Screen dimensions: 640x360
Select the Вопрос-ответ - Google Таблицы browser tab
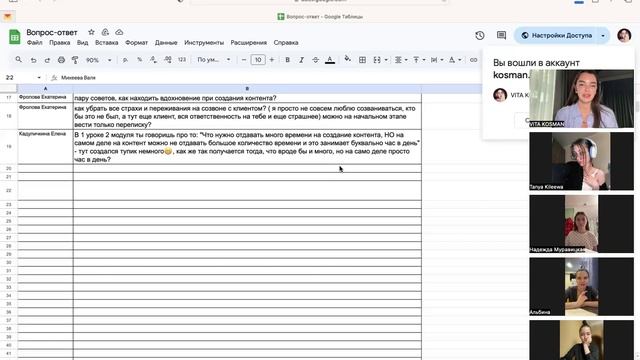320,17
